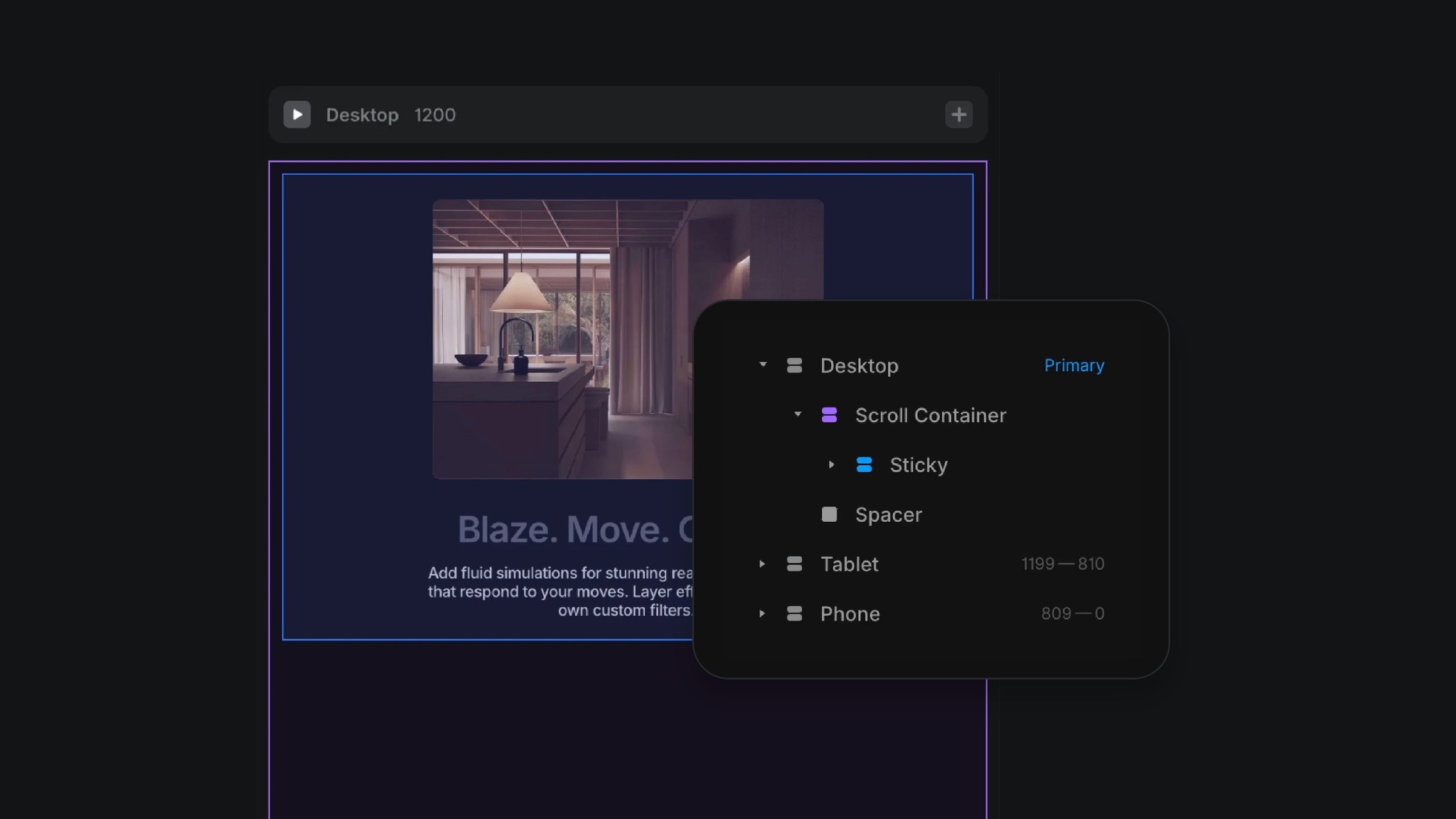1456x819 pixels.
Task: Click the Primary label on Desktop
Action: (1074, 365)
